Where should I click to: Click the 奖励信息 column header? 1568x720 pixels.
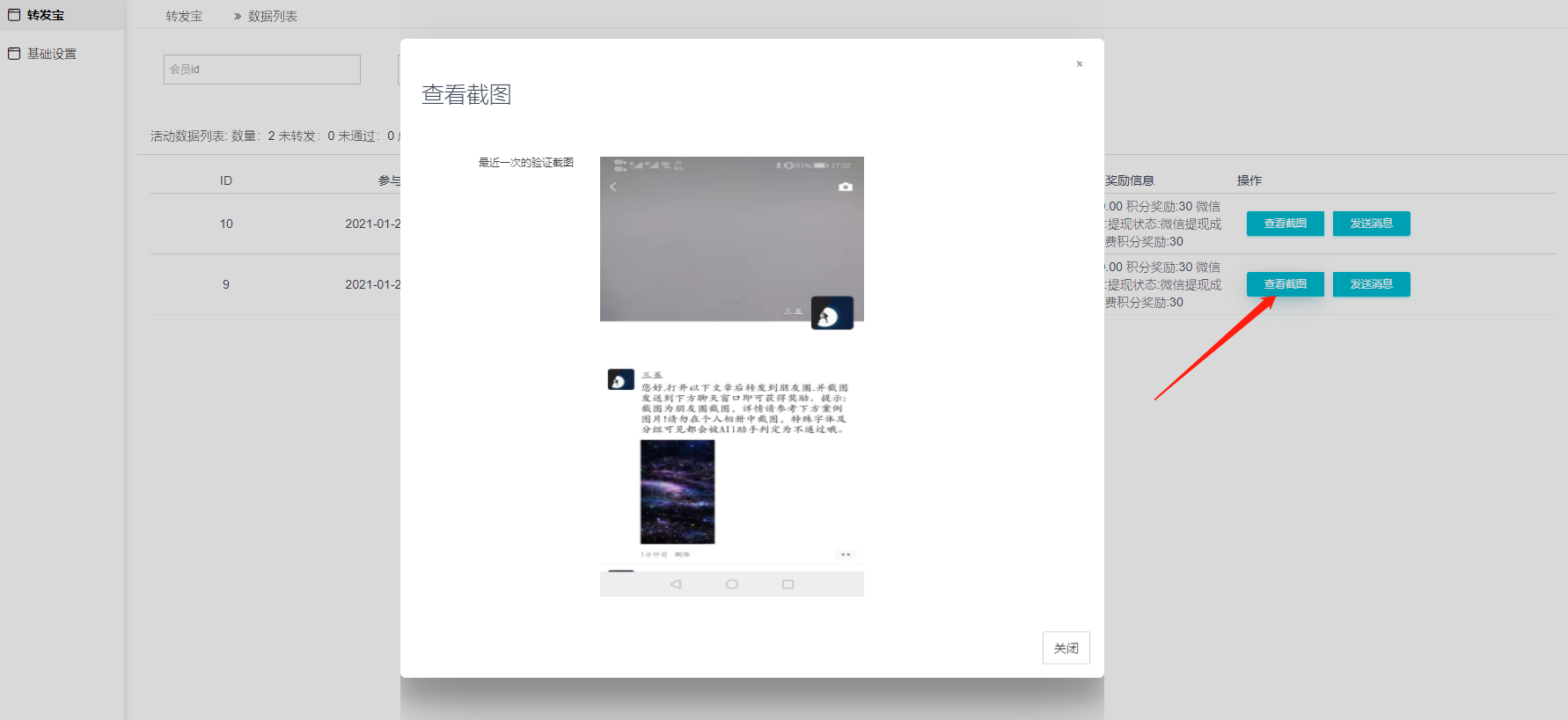click(x=1130, y=180)
